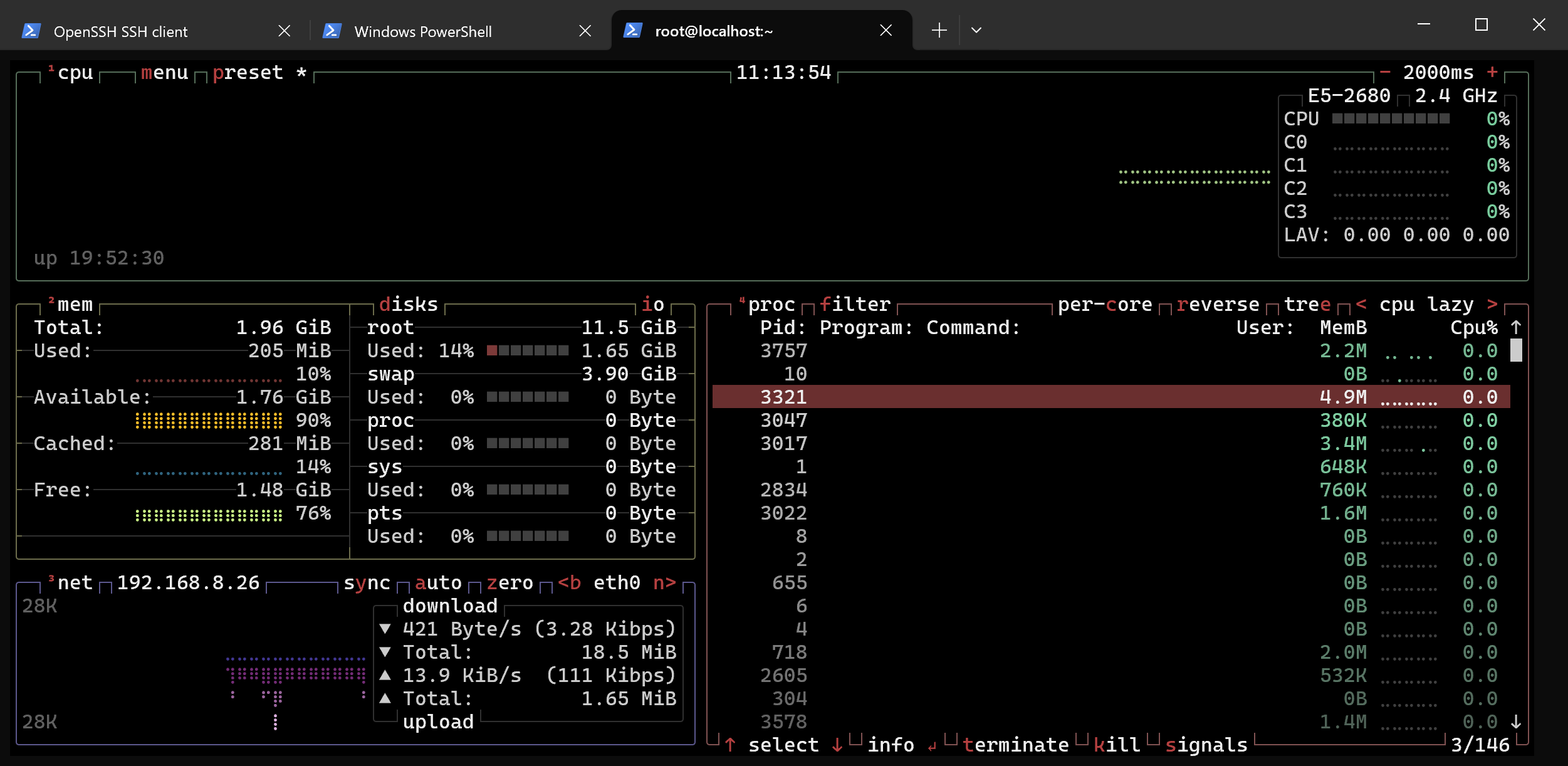This screenshot has width=1568, height=766.
Task: Select next sort column with right arrow
Action: coord(1492,305)
